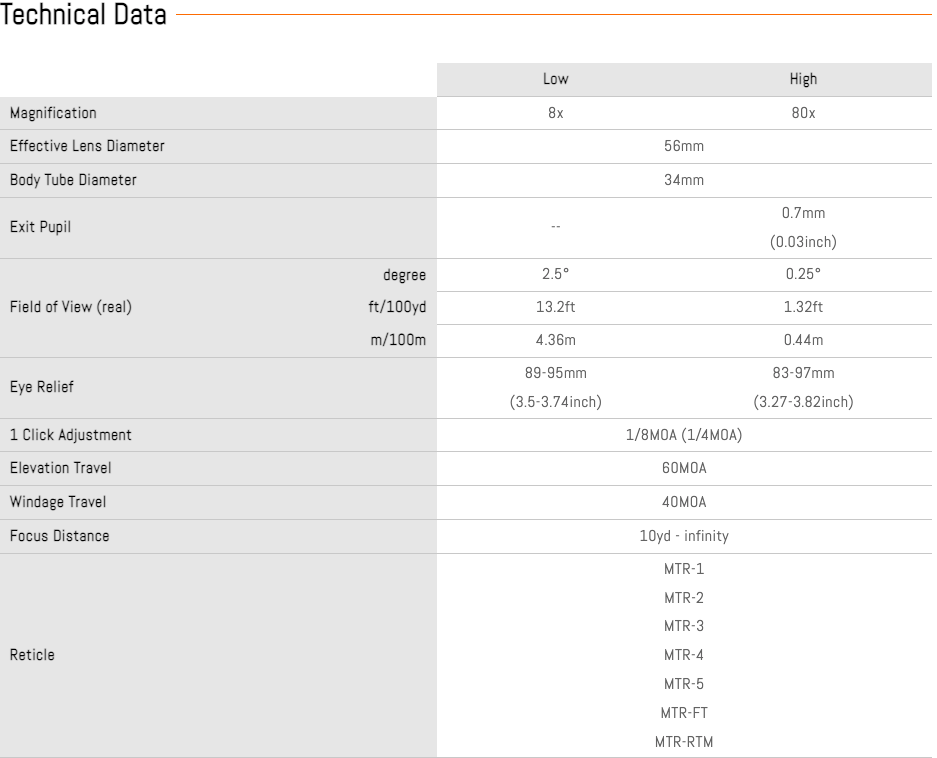Select the 60MOA elevation travel value

684,469
